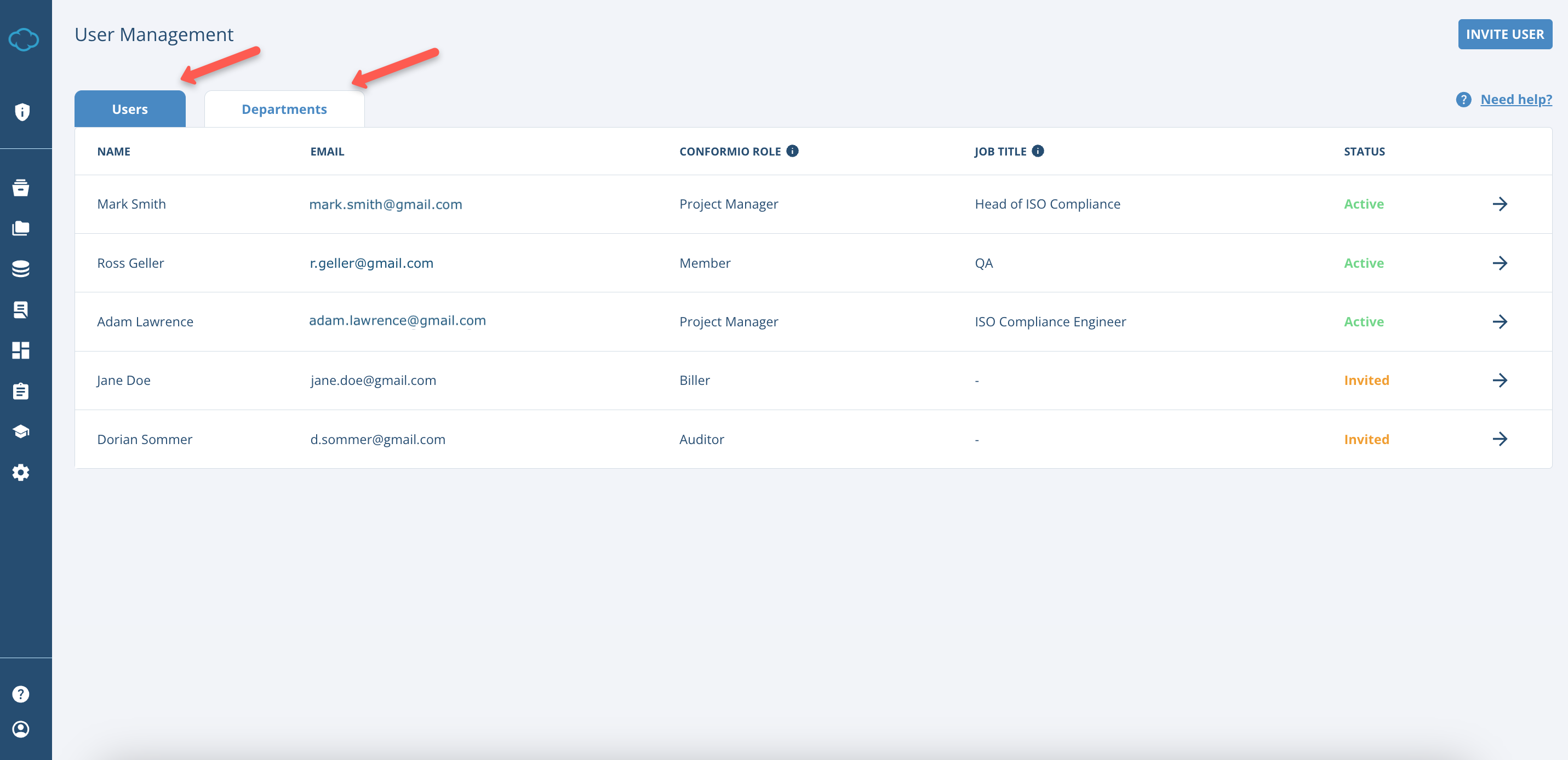Select the dashboard grid icon in the sidebar
Viewport: 1568px width, 760px height.
(22, 350)
